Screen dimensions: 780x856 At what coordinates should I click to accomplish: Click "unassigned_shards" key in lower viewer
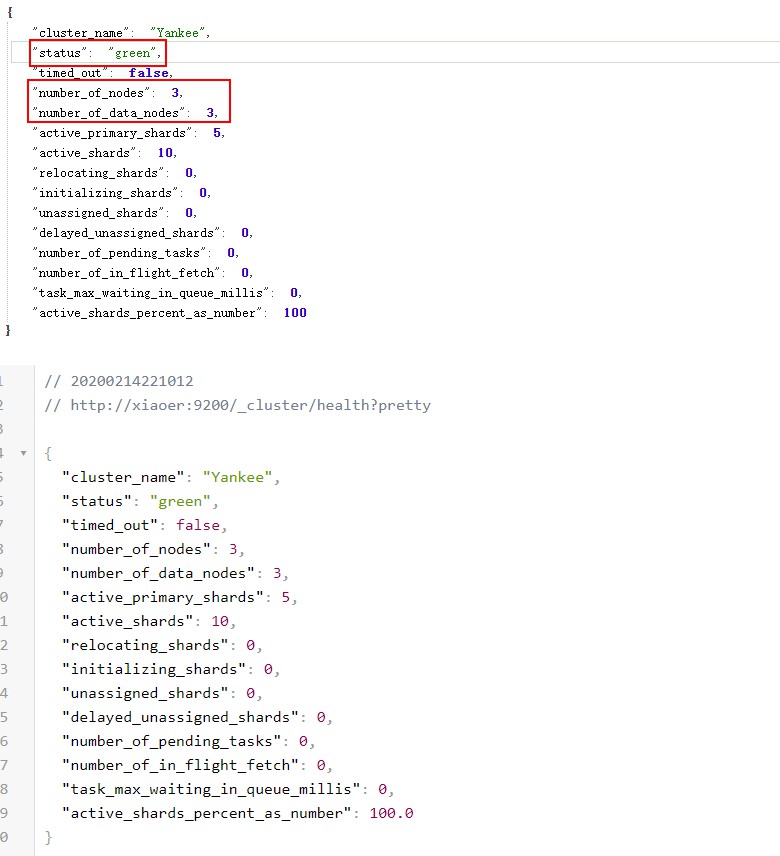coord(145,693)
